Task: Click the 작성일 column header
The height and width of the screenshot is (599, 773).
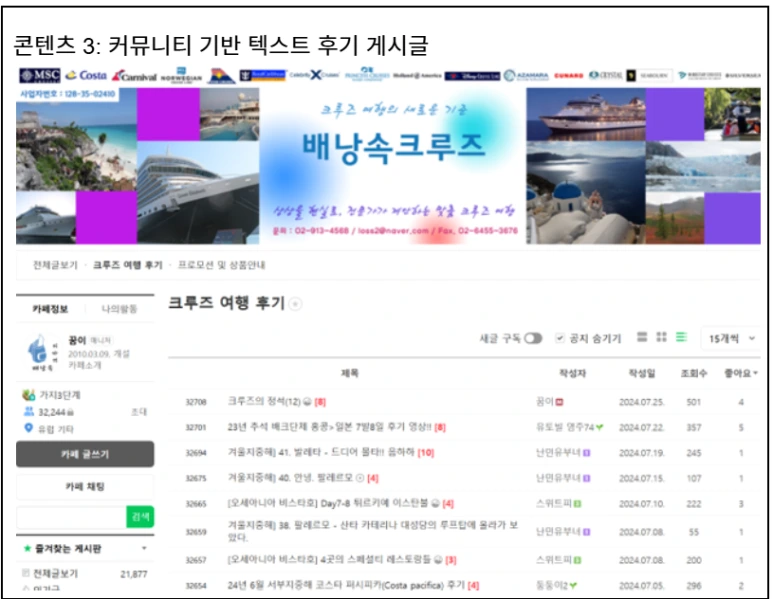Action: click(642, 373)
